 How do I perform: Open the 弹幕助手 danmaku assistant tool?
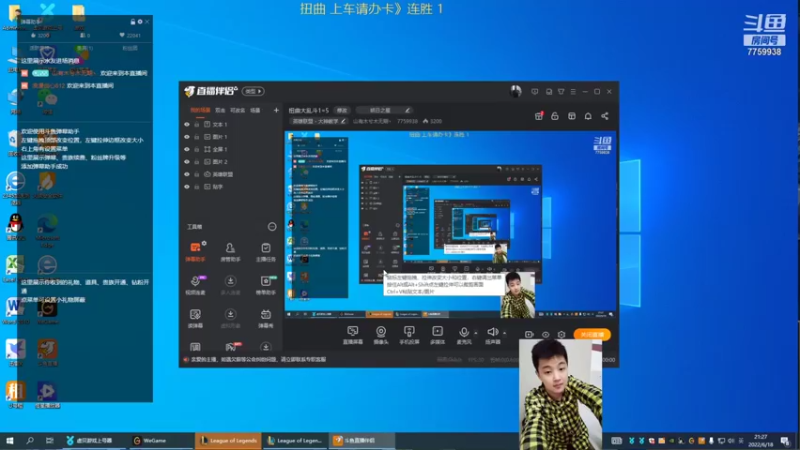[195, 252]
